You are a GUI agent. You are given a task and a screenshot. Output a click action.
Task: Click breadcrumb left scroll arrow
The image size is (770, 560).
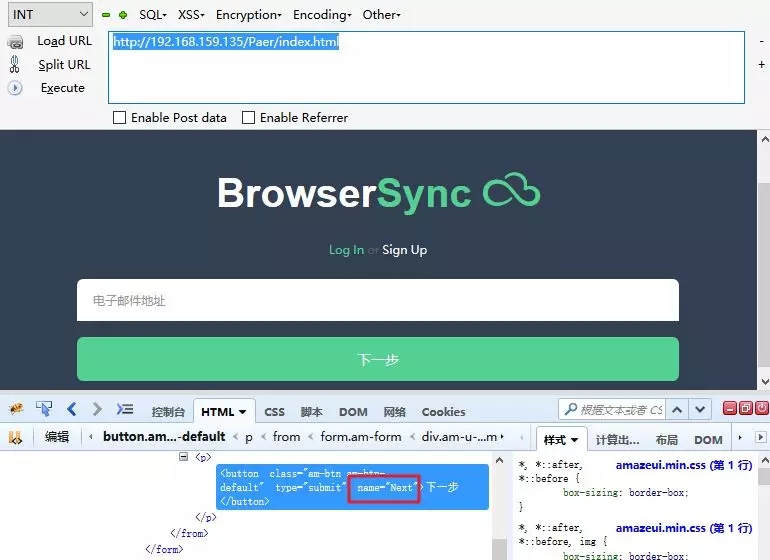(91, 437)
